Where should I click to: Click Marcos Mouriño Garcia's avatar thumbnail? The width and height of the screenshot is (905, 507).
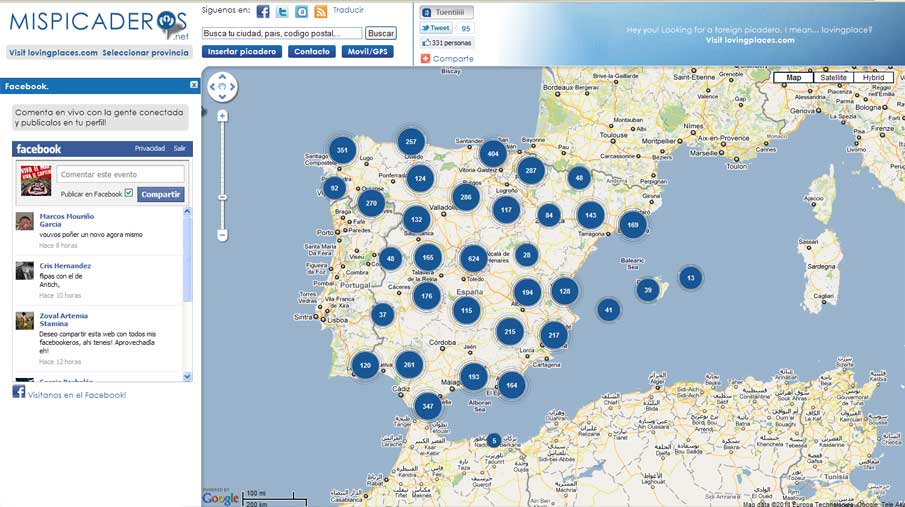click(x=25, y=221)
